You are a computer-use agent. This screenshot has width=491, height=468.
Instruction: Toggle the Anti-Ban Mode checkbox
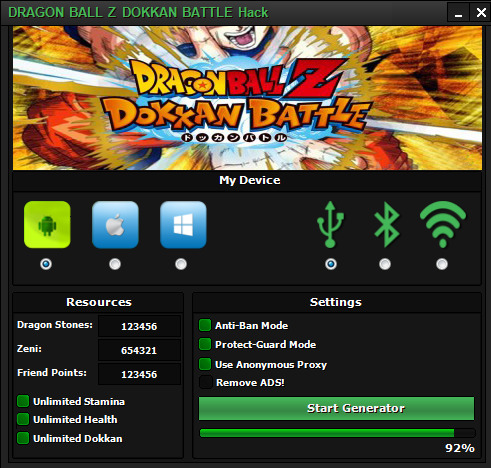click(x=205, y=325)
